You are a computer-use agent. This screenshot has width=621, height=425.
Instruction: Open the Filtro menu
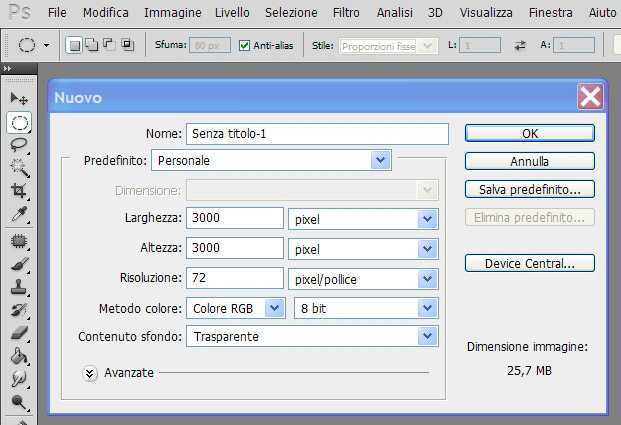(x=346, y=13)
